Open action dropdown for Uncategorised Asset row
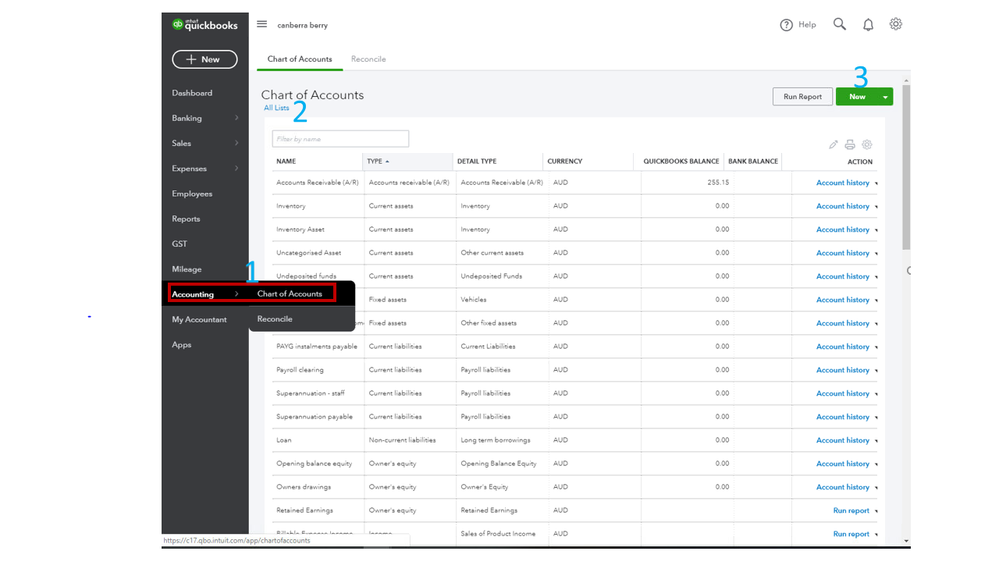 pyautogui.click(x=876, y=254)
